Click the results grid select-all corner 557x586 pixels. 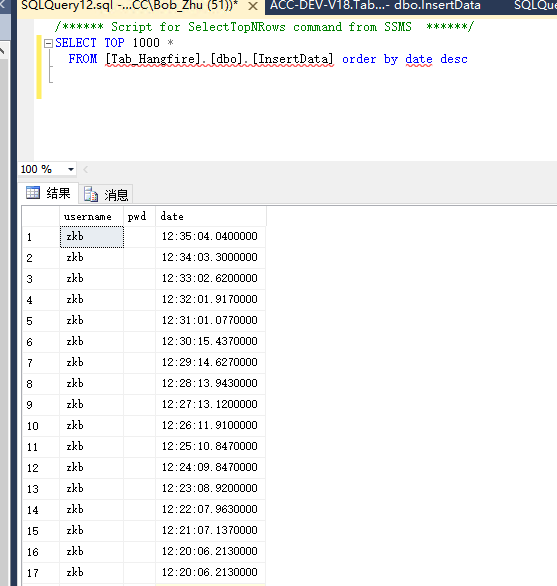[41, 216]
